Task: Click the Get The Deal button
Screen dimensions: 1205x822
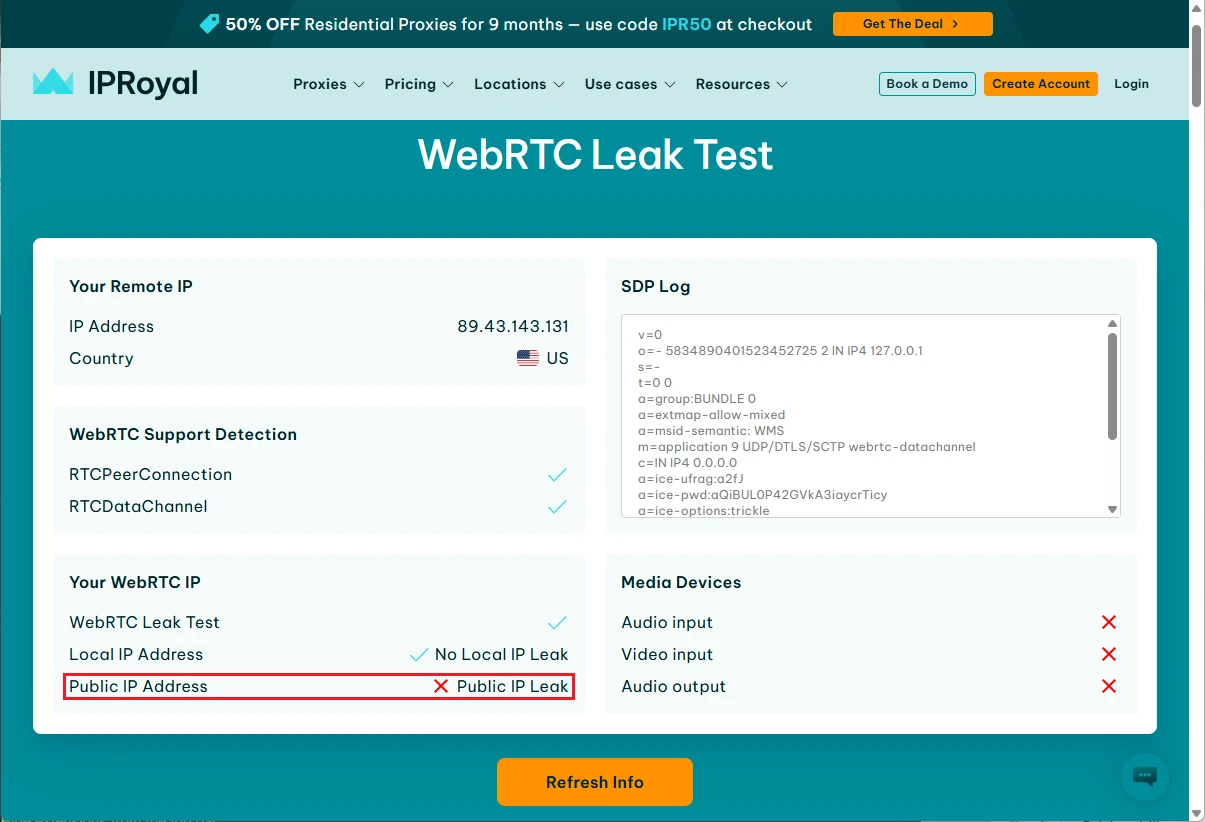Action: click(912, 24)
